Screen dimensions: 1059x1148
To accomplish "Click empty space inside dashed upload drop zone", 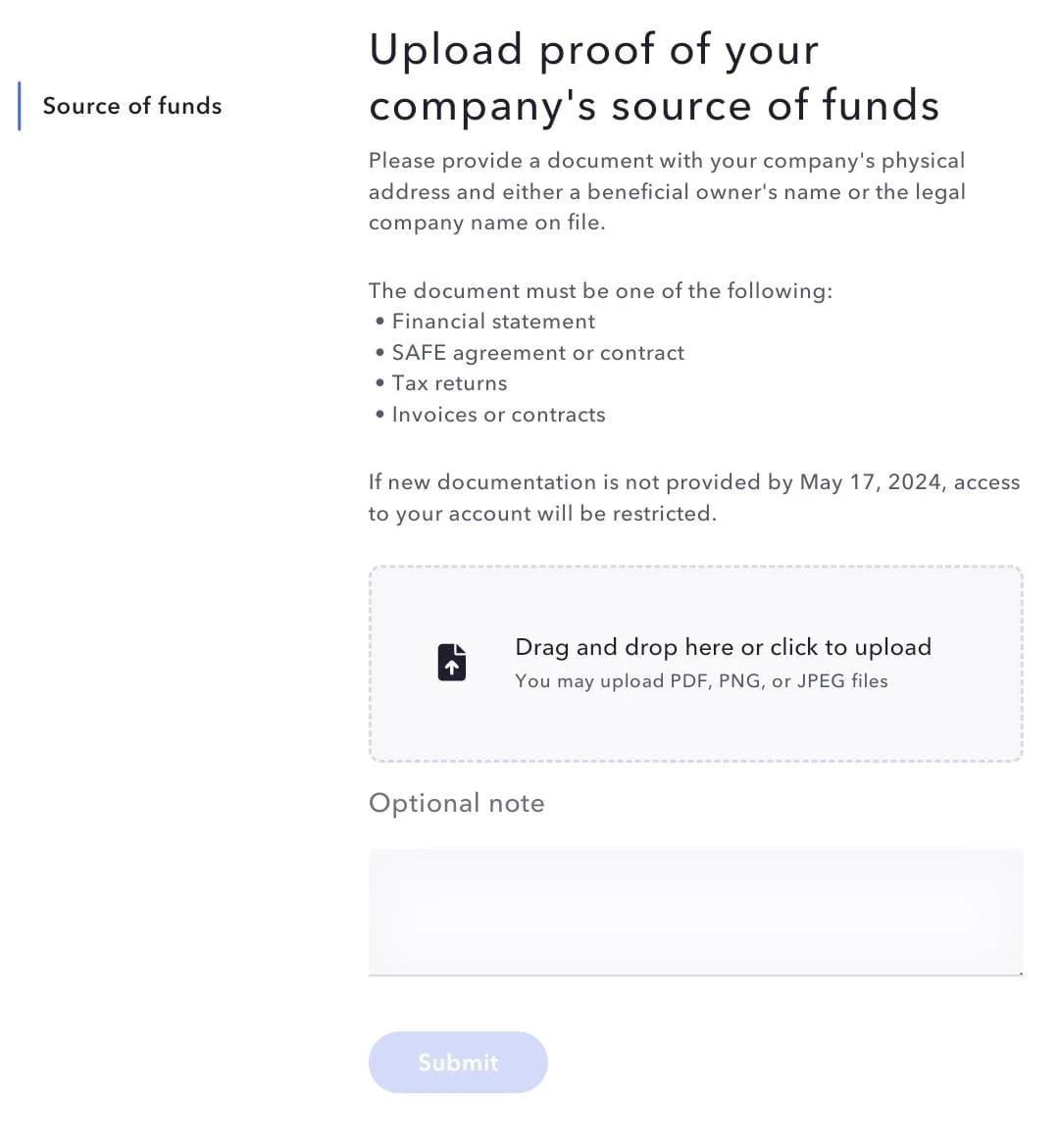I will (x=696, y=732).
